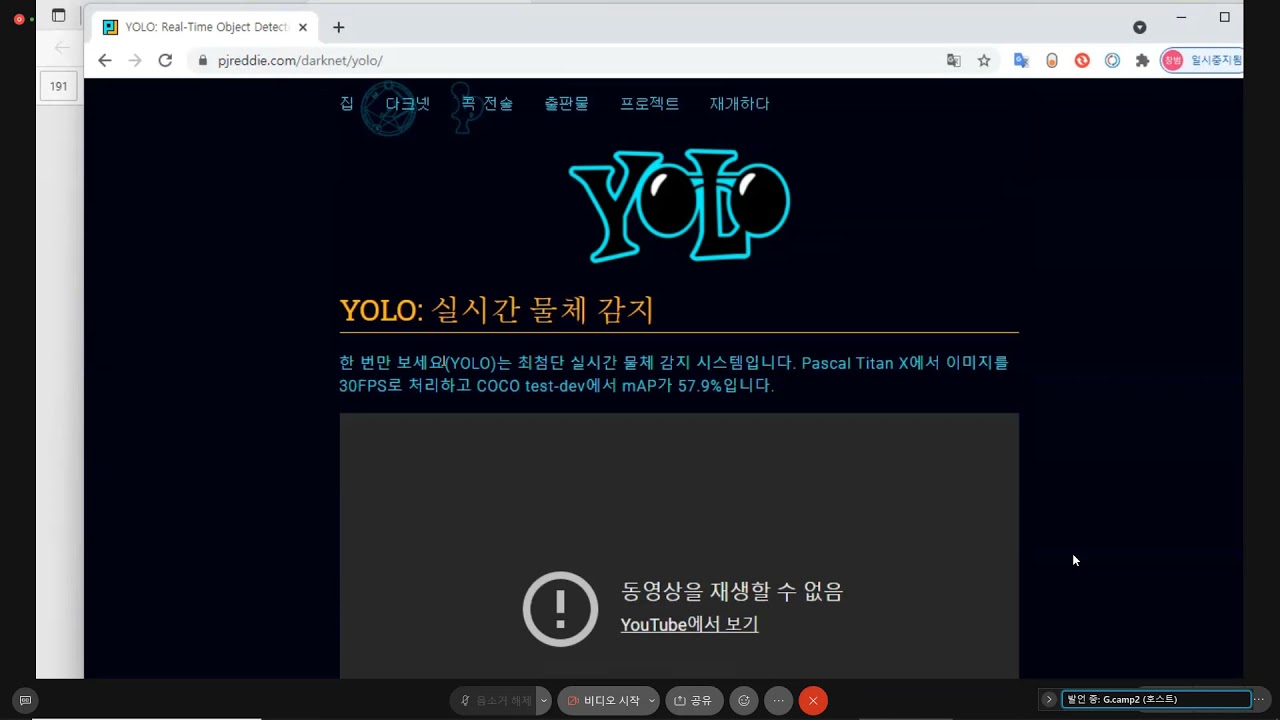
Task: Open the chat icon at bottom left
Action: tap(25, 700)
